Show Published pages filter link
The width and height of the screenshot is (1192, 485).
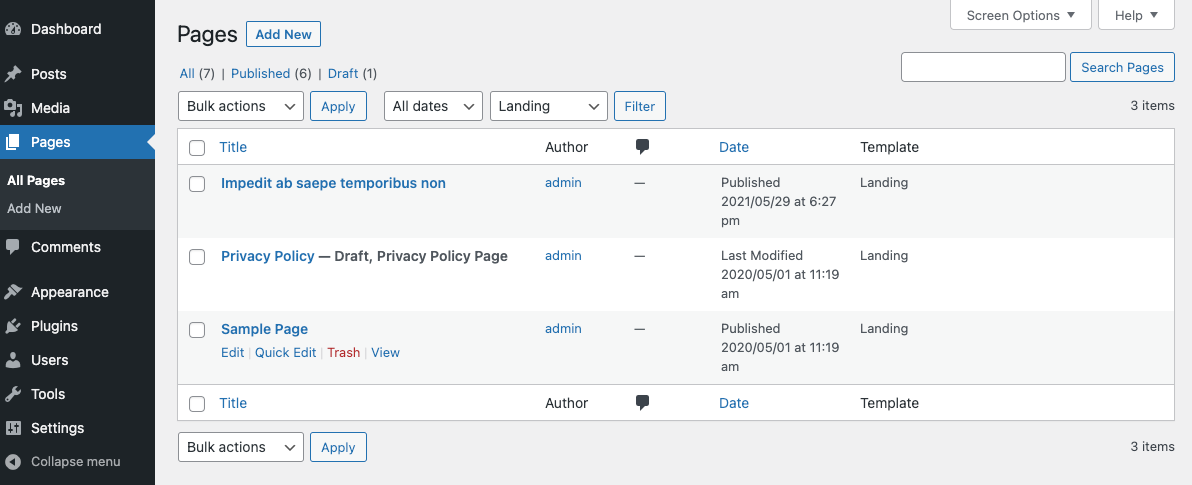click(260, 74)
